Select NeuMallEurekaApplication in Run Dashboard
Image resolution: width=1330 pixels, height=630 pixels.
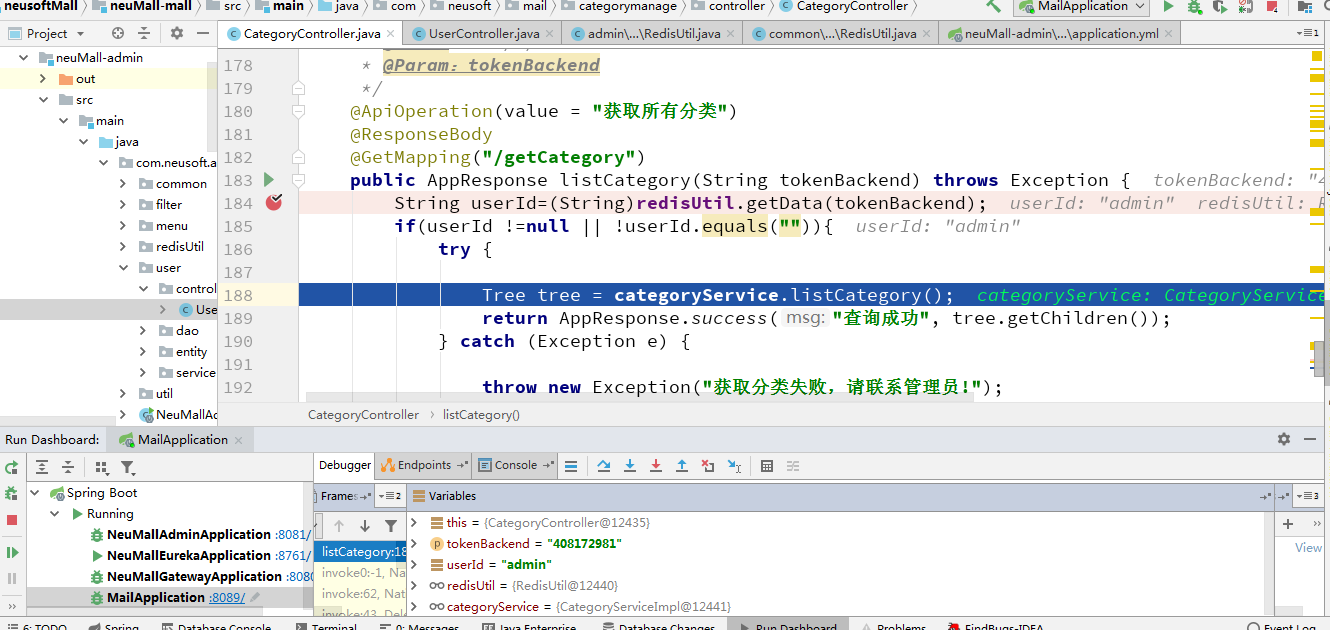[189, 555]
